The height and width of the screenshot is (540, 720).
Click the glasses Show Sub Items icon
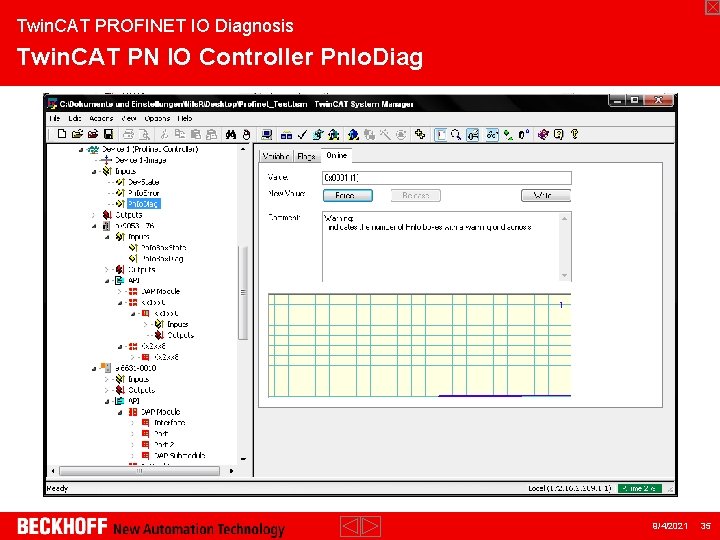click(492, 135)
